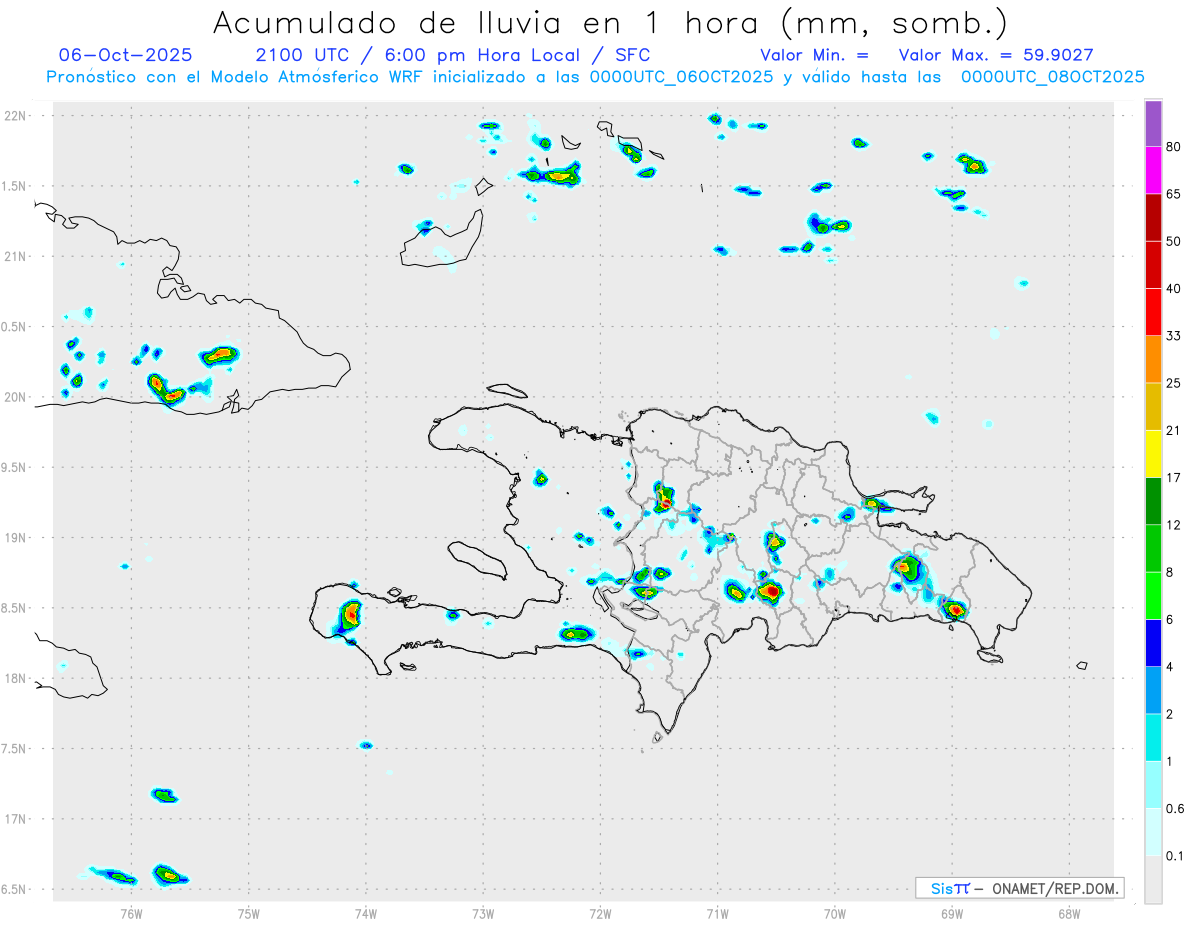
Task: Click the 71W longitude label
Action: tap(717, 914)
